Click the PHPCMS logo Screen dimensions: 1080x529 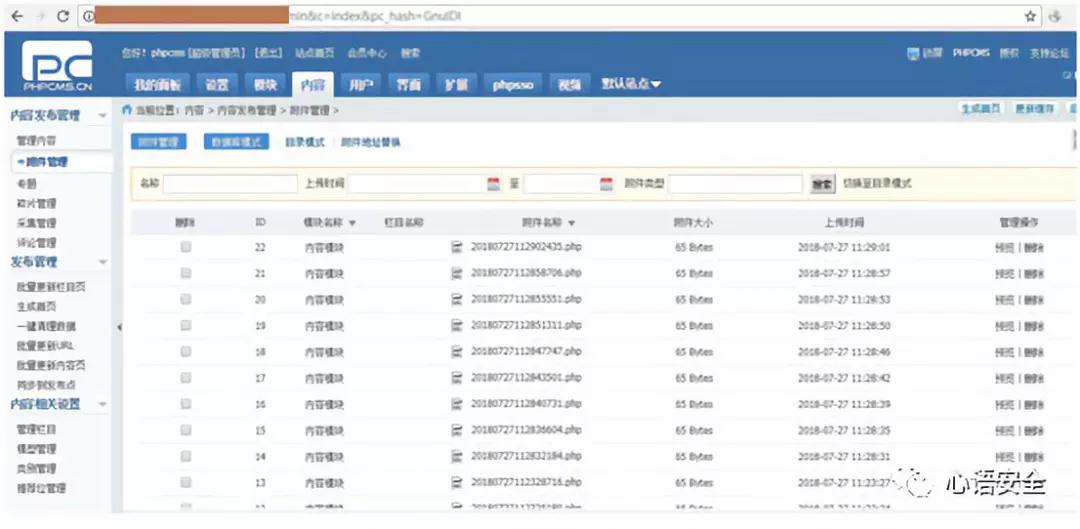point(57,65)
